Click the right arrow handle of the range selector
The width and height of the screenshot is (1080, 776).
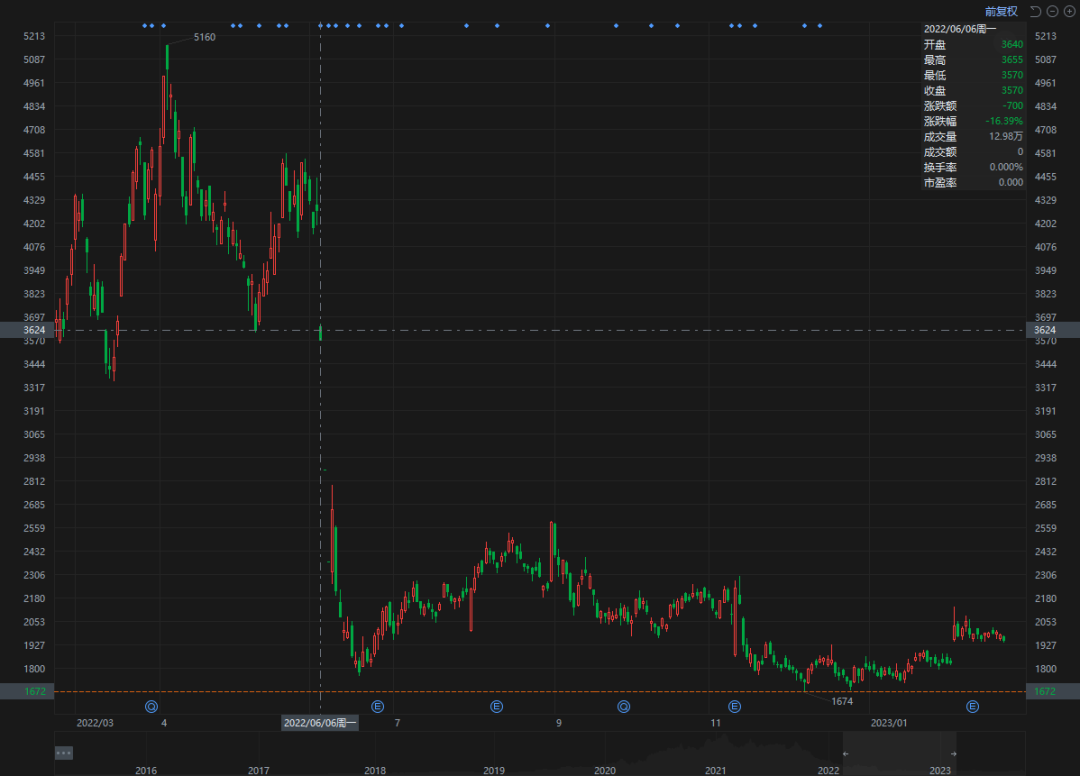[953, 754]
